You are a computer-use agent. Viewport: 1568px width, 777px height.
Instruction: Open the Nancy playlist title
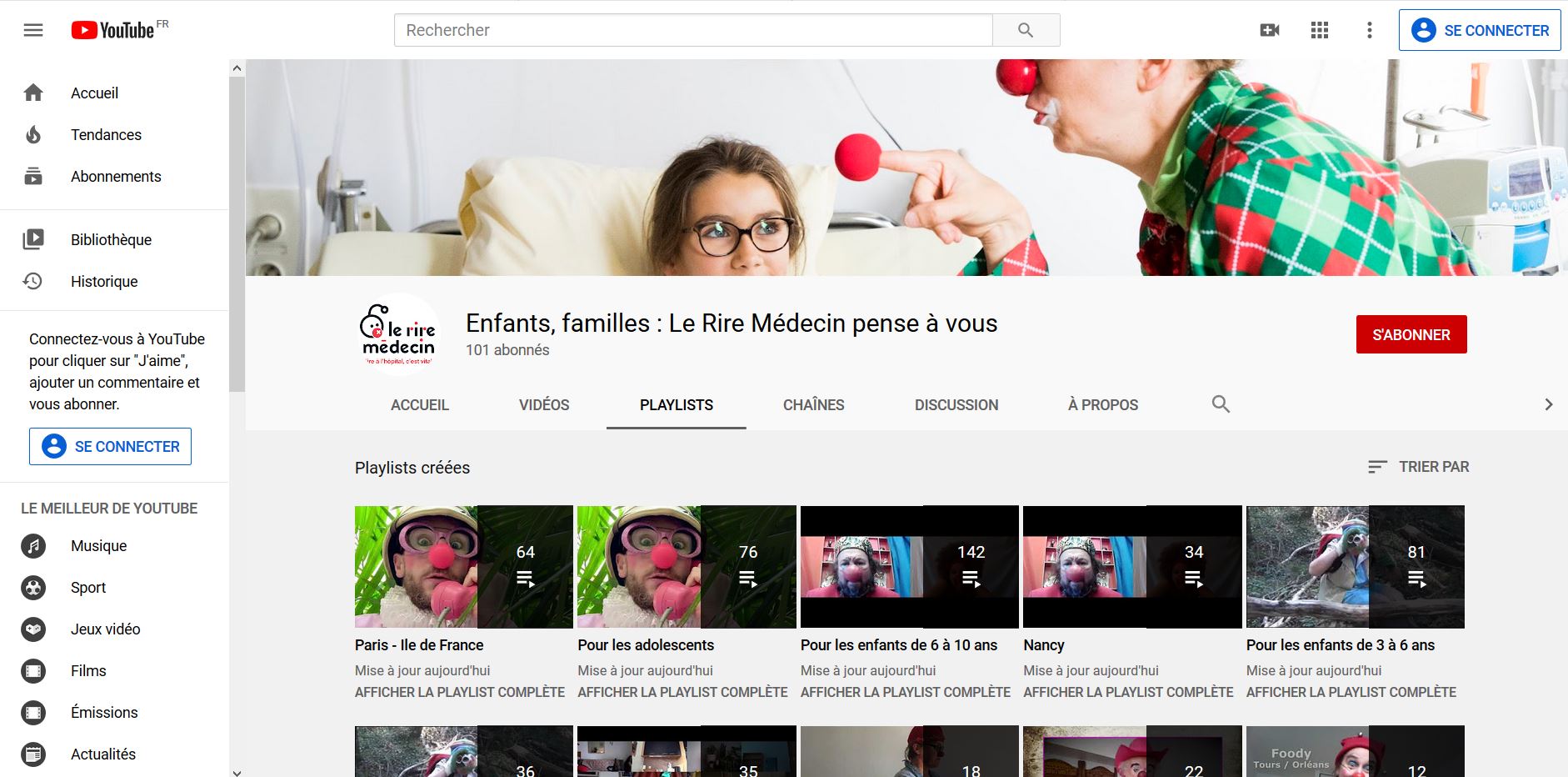pos(1044,645)
